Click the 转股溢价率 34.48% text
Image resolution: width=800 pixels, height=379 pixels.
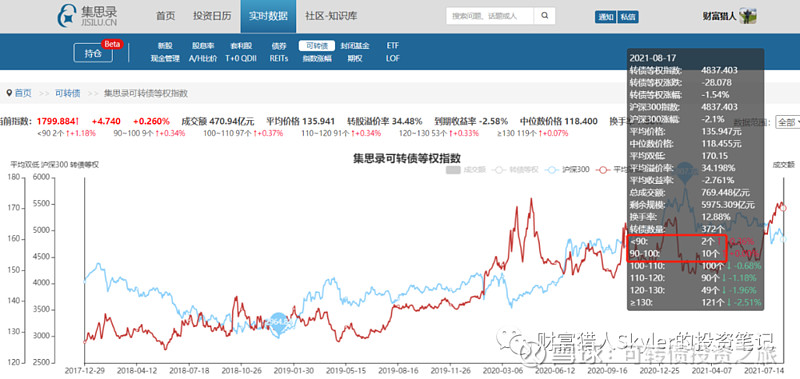click(385, 121)
